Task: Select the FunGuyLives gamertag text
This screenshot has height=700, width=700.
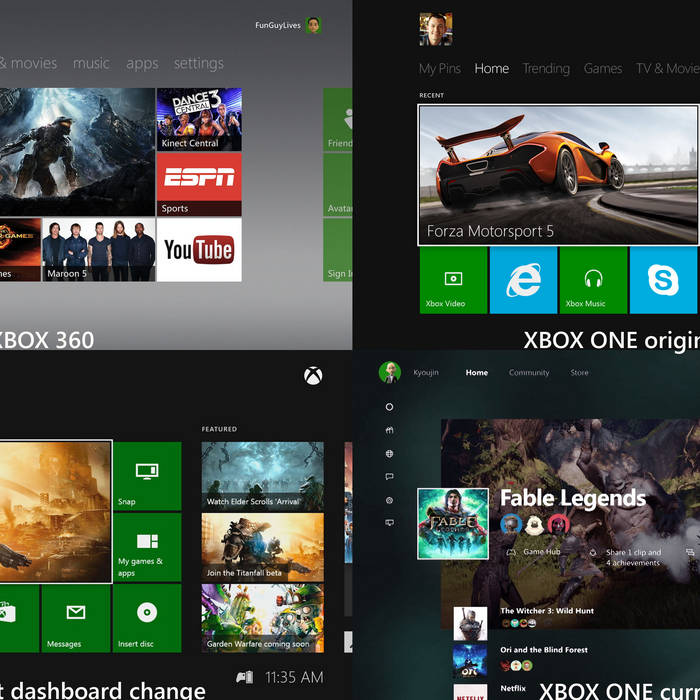Action: coord(278,25)
